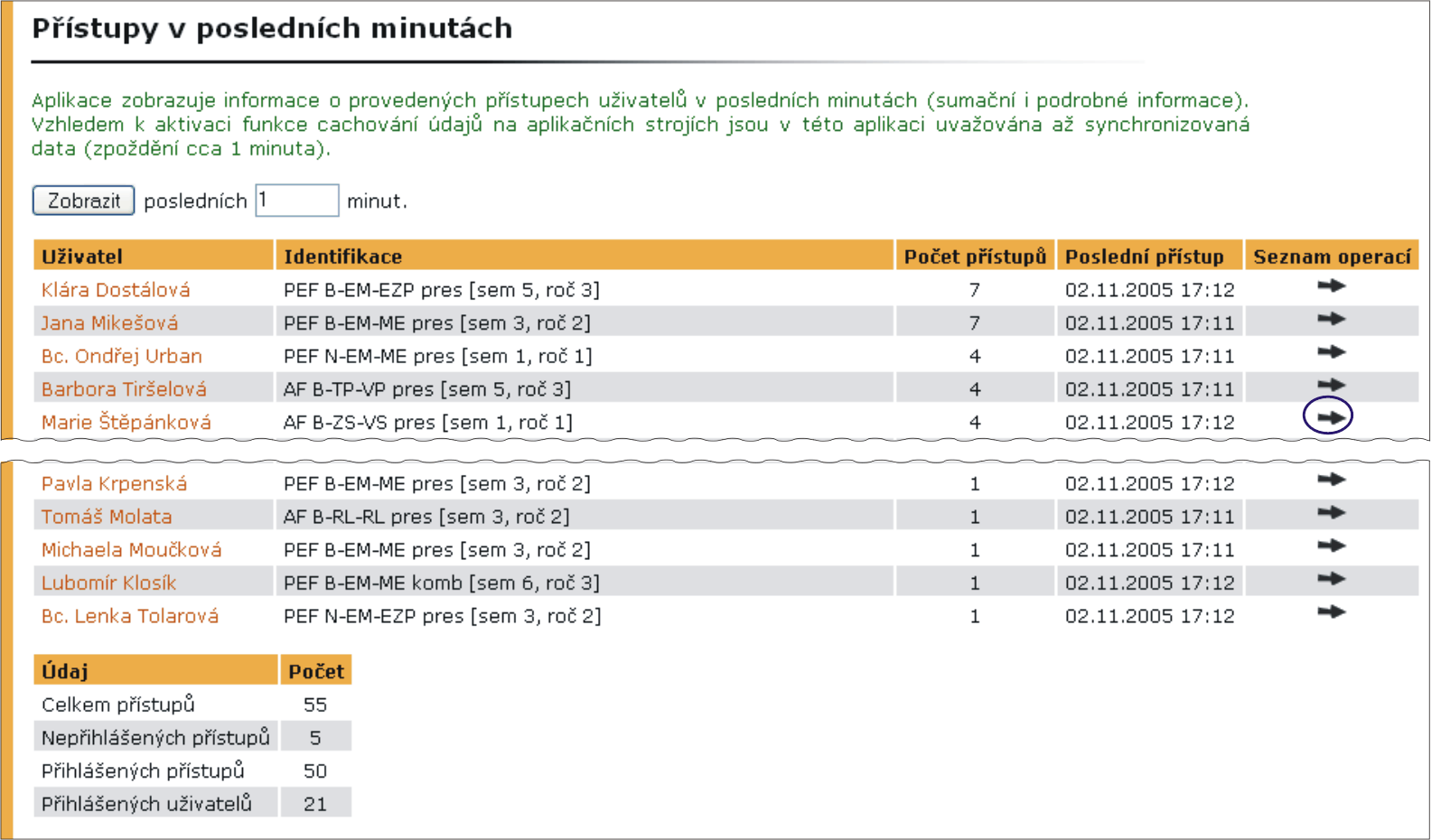
Task: Click the Identifikace column header
Action: pos(585,257)
